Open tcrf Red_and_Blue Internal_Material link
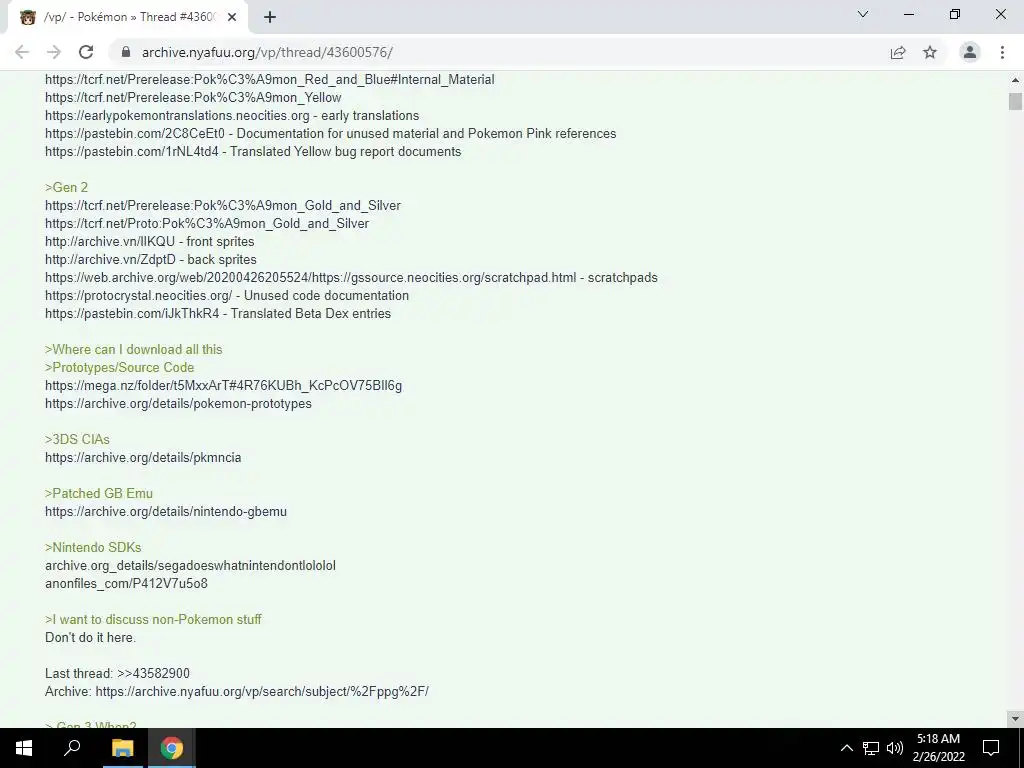This screenshot has width=1024, height=768. pos(270,80)
